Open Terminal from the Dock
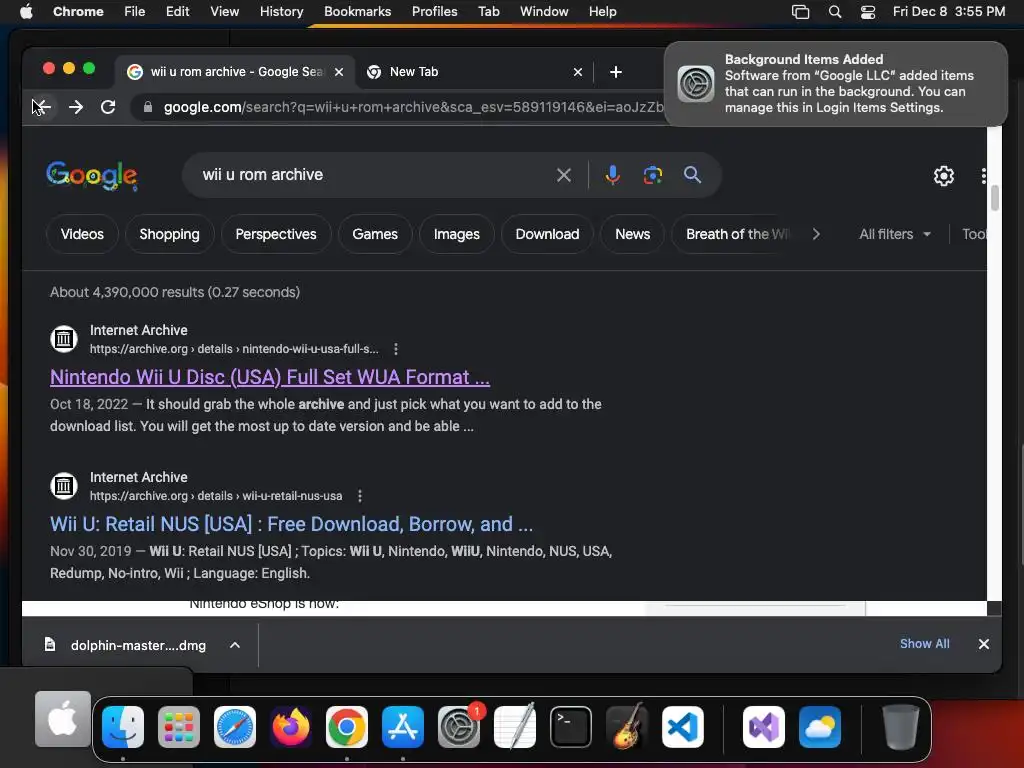This screenshot has height=768, width=1024. pos(571,727)
